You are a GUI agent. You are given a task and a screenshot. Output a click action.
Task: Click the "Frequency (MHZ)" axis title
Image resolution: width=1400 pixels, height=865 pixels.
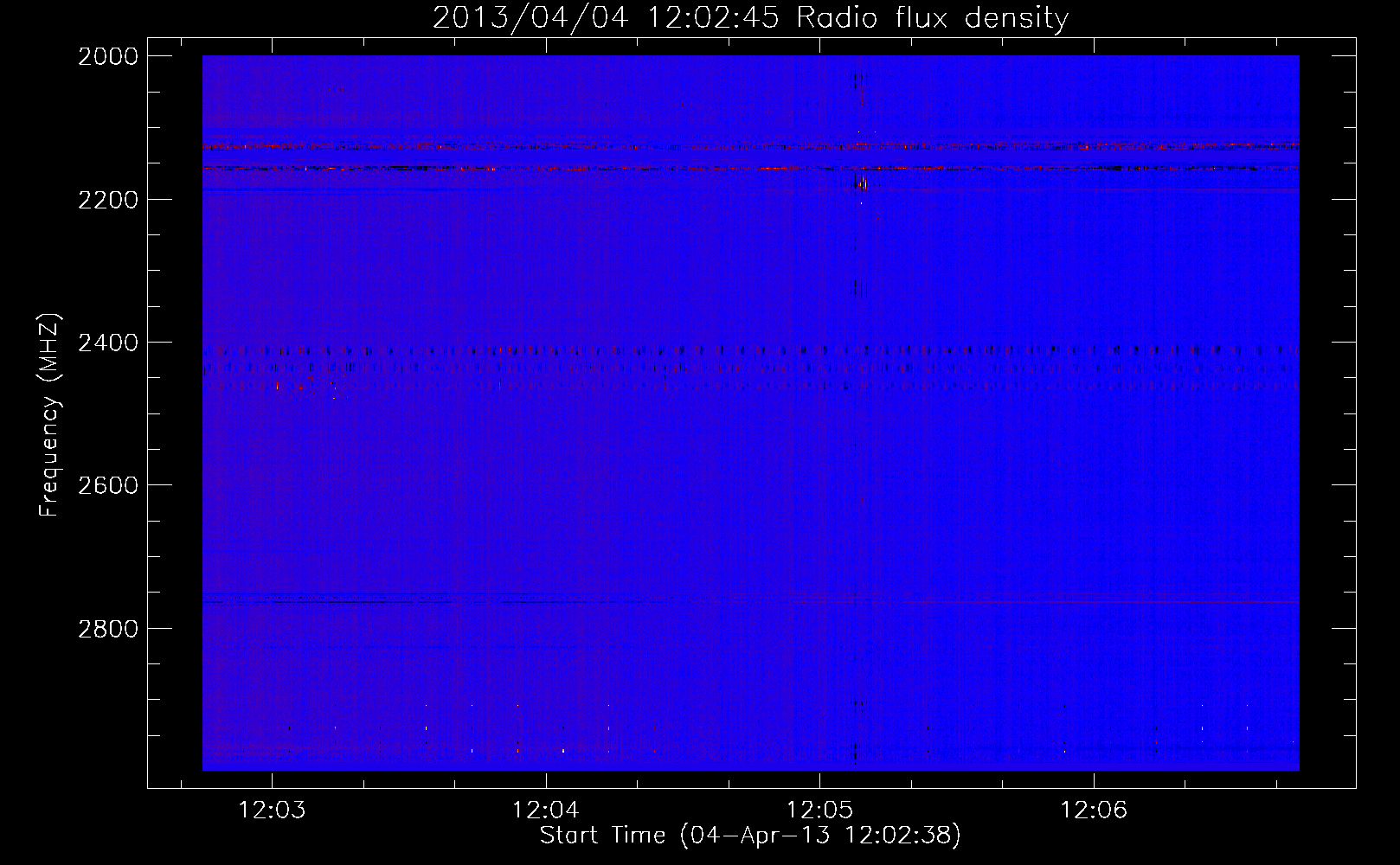[49, 415]
